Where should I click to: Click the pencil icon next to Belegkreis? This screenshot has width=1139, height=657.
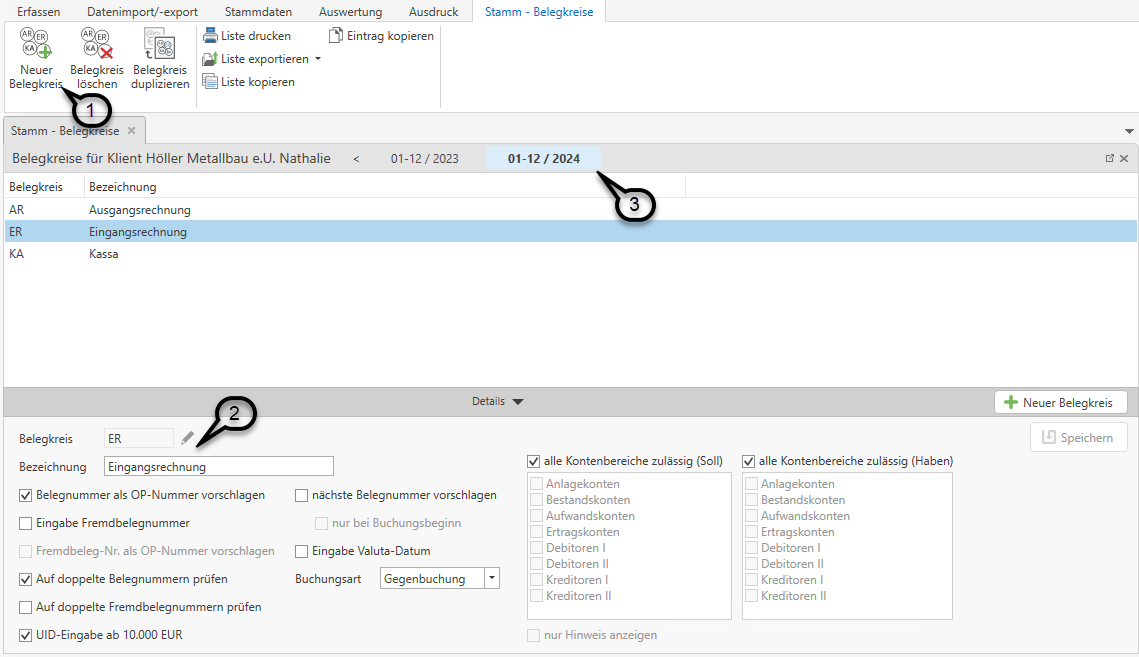click(x=187, y=438)
